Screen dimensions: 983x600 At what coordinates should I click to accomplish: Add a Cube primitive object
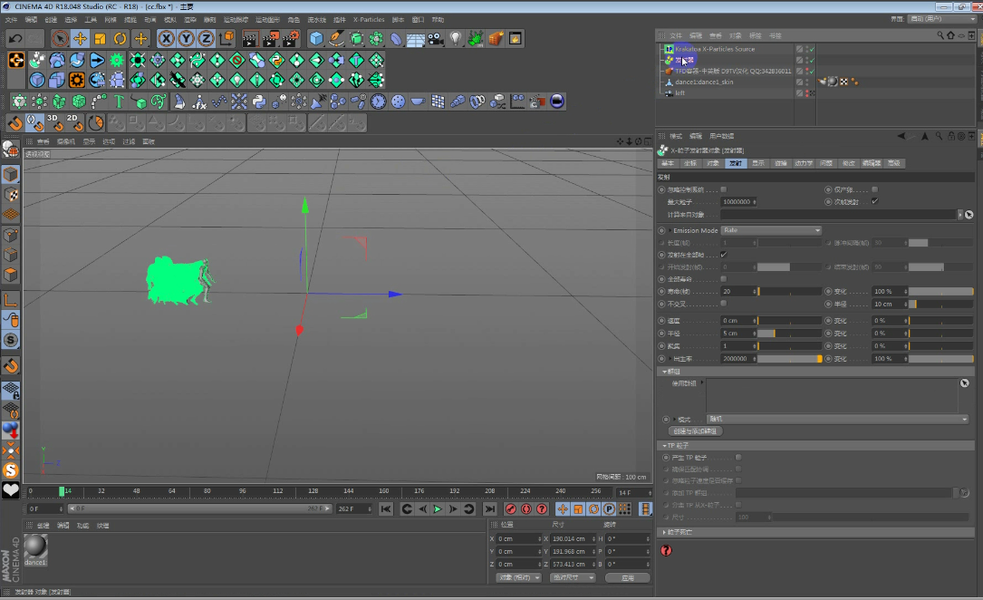(317, 39)
